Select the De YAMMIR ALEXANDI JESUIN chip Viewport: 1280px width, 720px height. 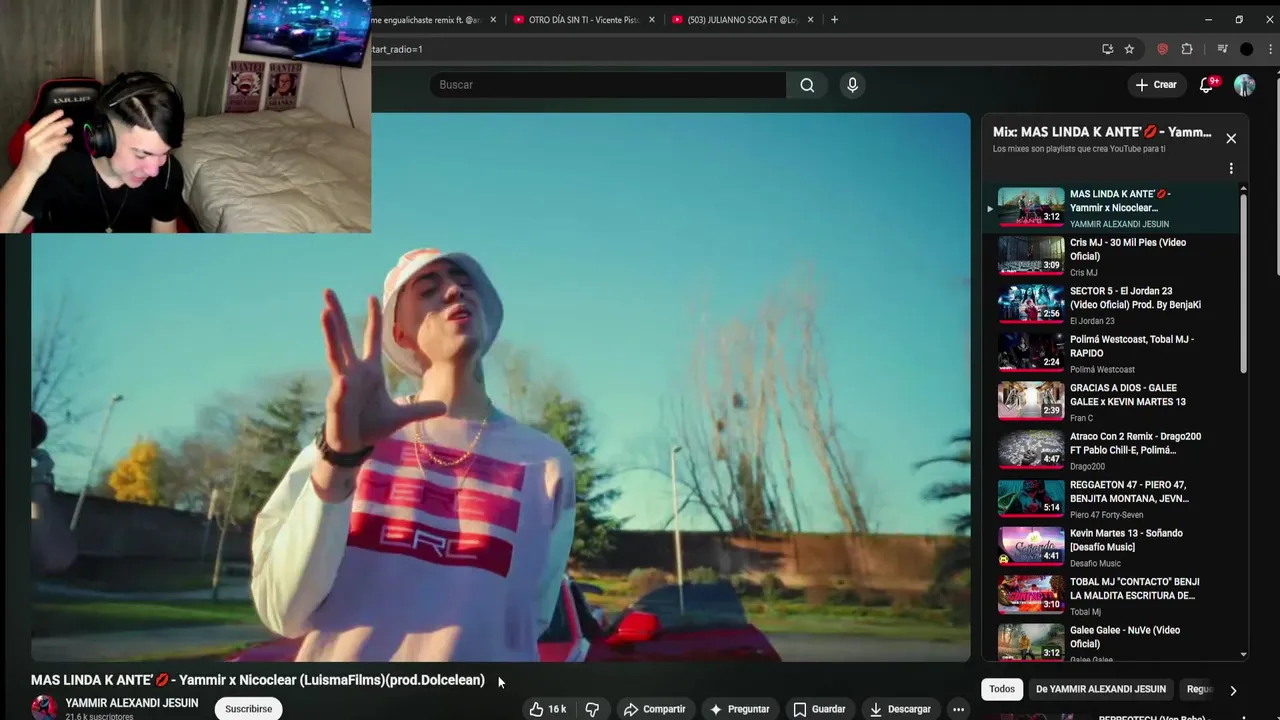click(1101, 689)
